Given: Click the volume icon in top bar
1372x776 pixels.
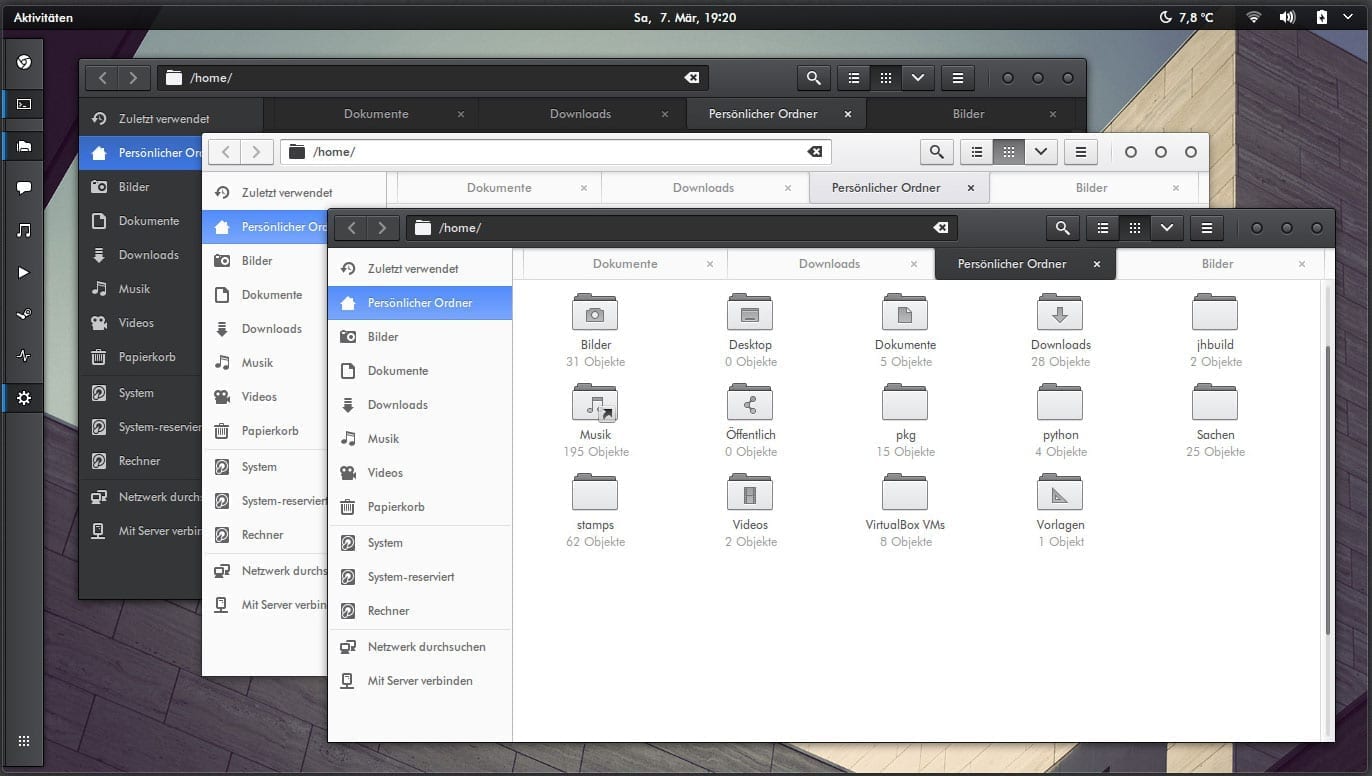Looking at the screenshot, I should (1287, 17).
